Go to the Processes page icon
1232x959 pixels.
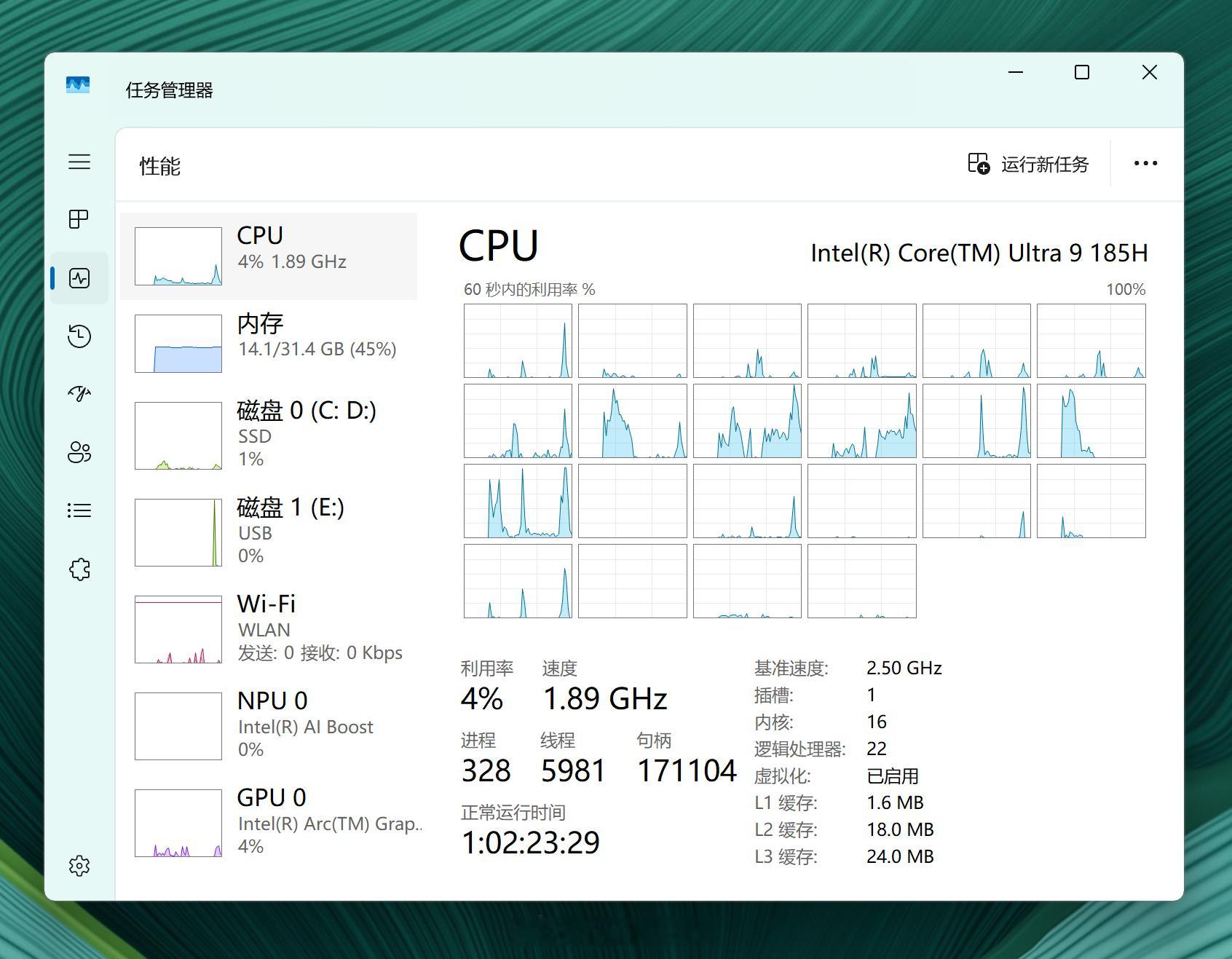point(79,219)
